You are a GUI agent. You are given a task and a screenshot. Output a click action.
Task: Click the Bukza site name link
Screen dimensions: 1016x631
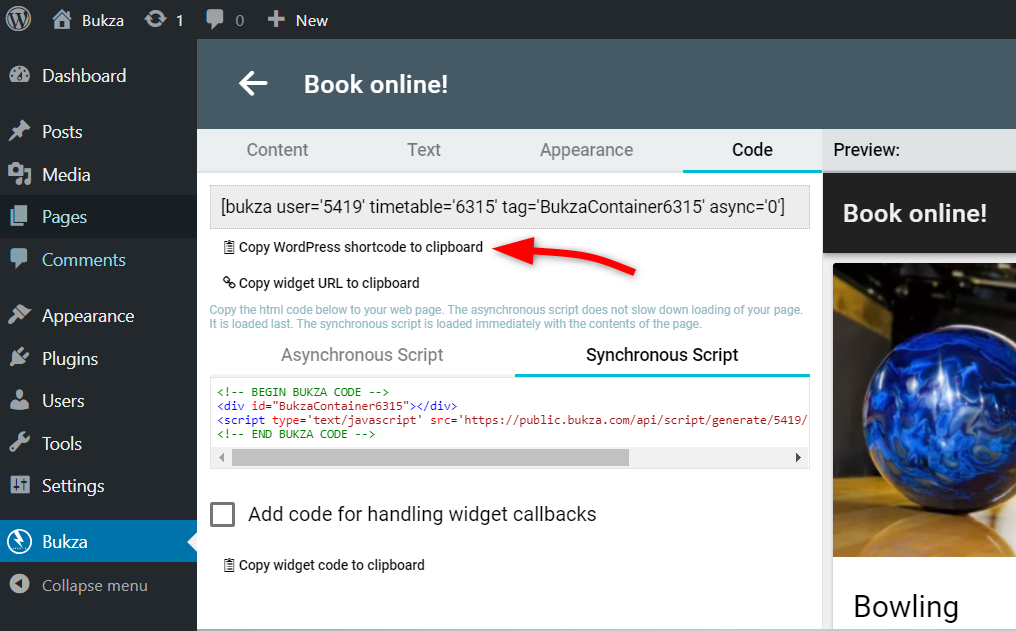(x=102, y=21)
